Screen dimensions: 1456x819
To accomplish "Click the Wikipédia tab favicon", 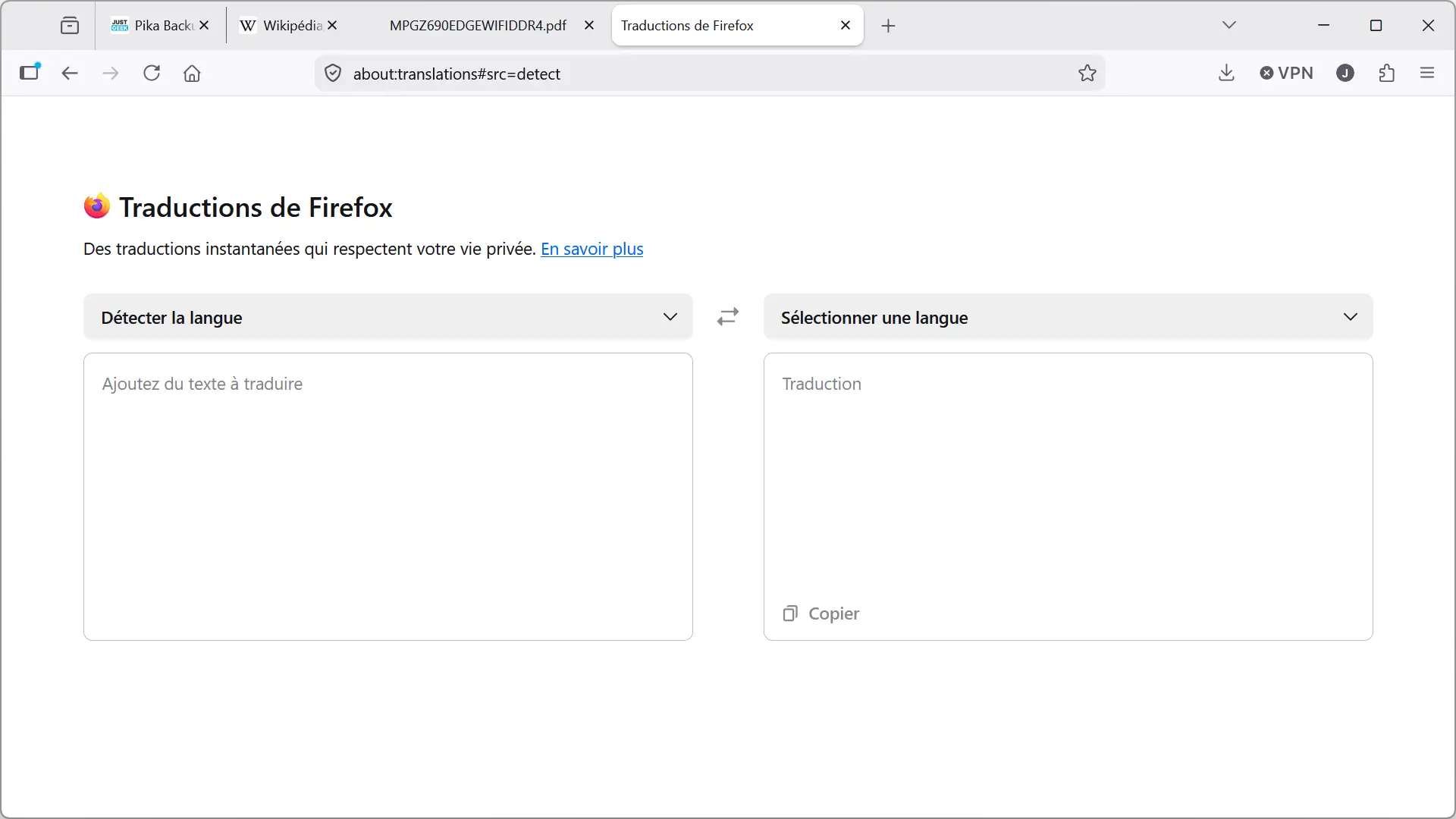I will click(248, 26).
